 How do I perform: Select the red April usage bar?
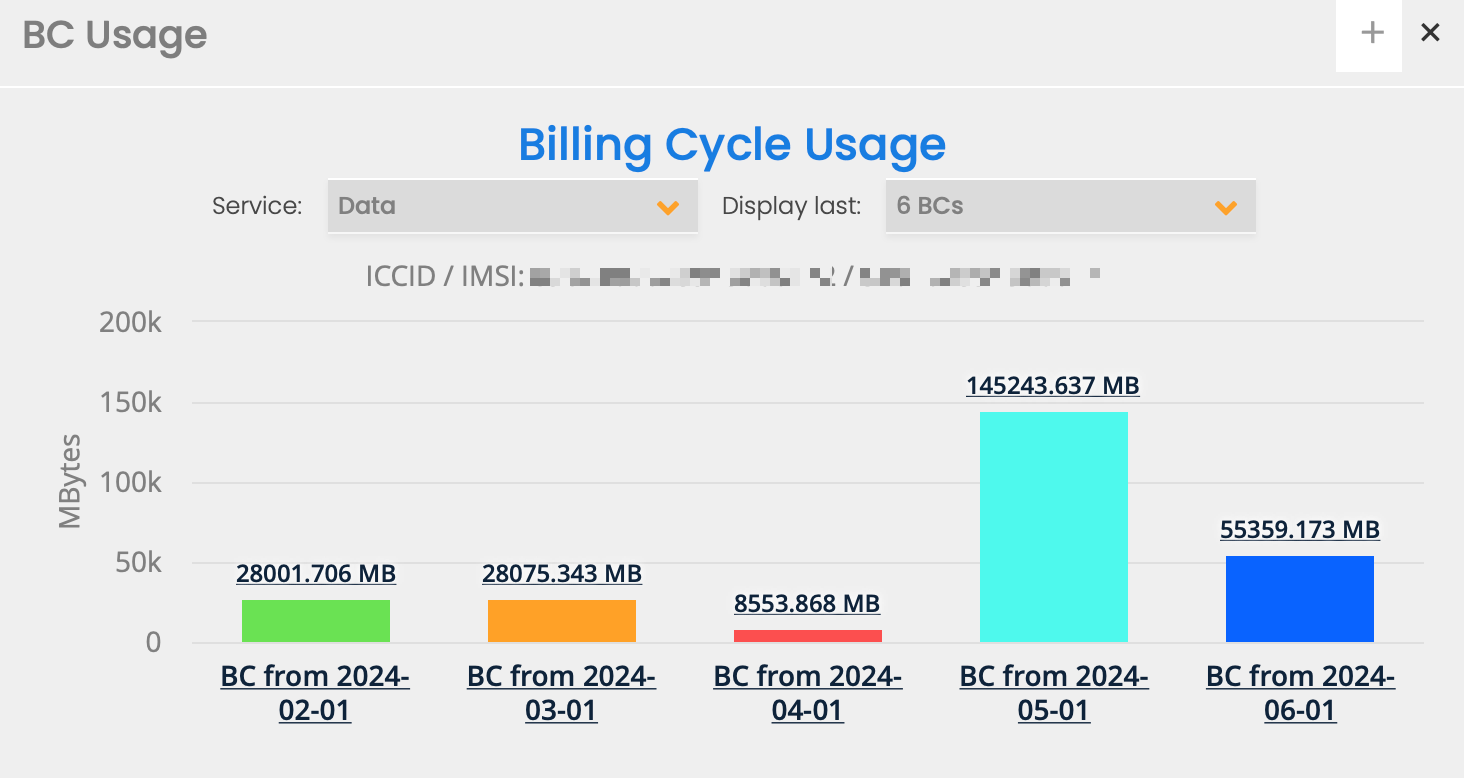point(808,635)
